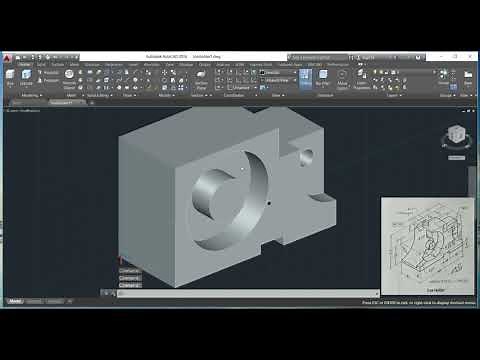Screen dimensions: 480x360
Task: Select the Move Gizmo tool
Action: 342,80
